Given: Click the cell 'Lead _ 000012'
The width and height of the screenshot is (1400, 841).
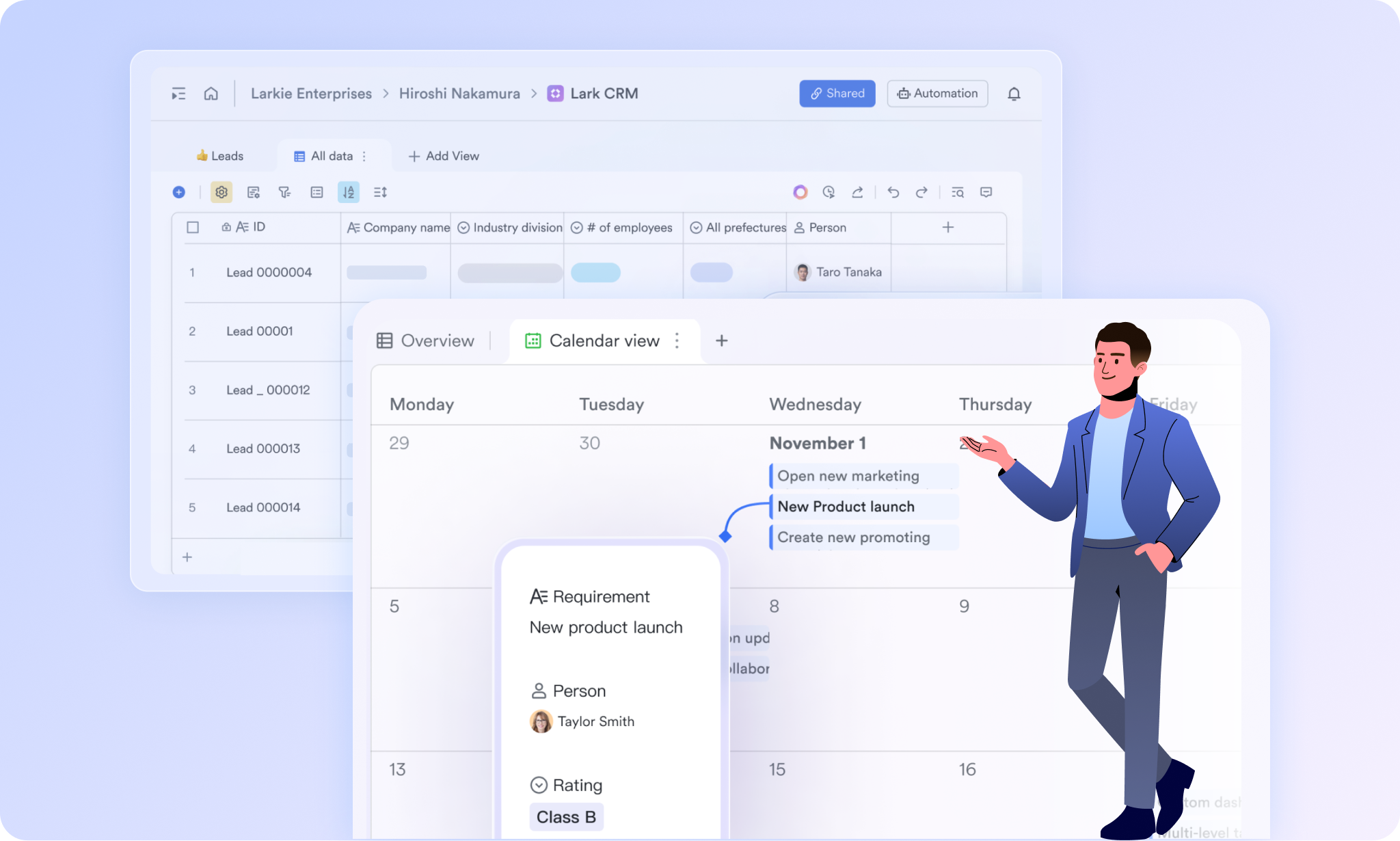Looking at the screenshot, I should click(x=268, y=390).
